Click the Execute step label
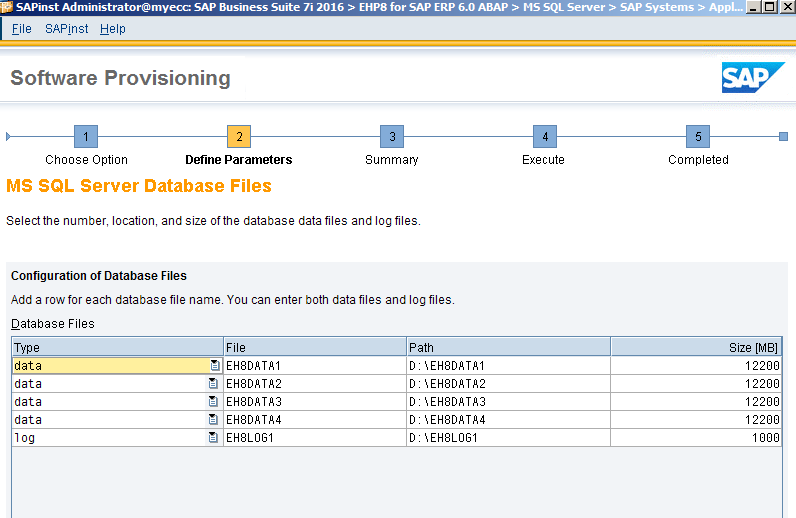 [543, 159]
